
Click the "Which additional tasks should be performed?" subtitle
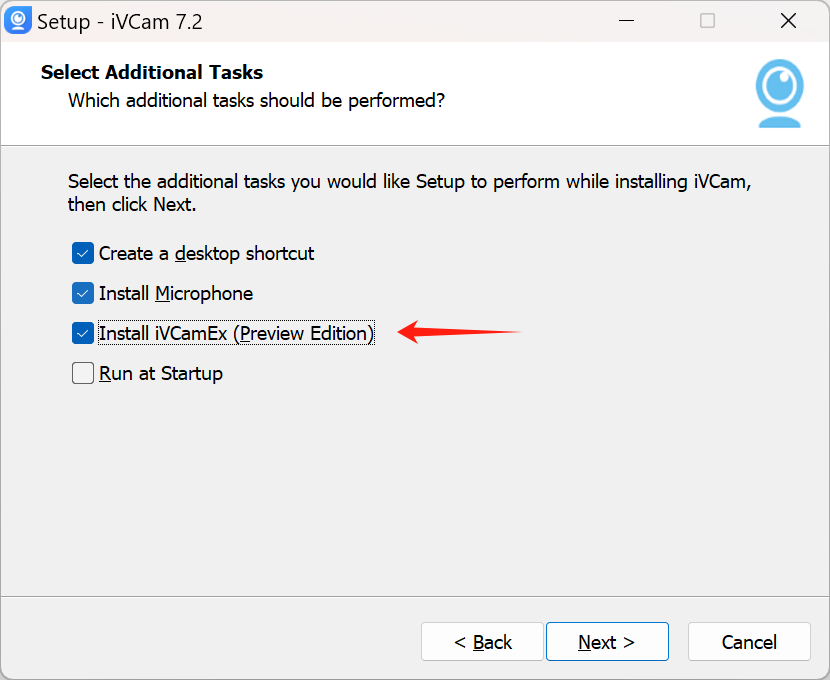[x=256, y=100]
